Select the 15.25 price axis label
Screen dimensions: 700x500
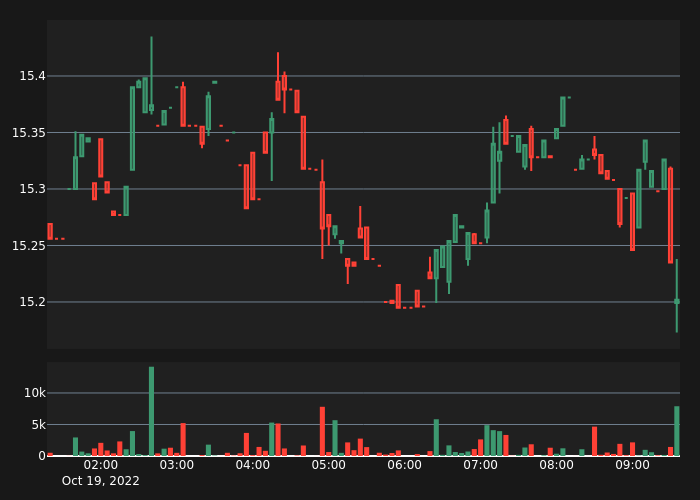(29, 246)
